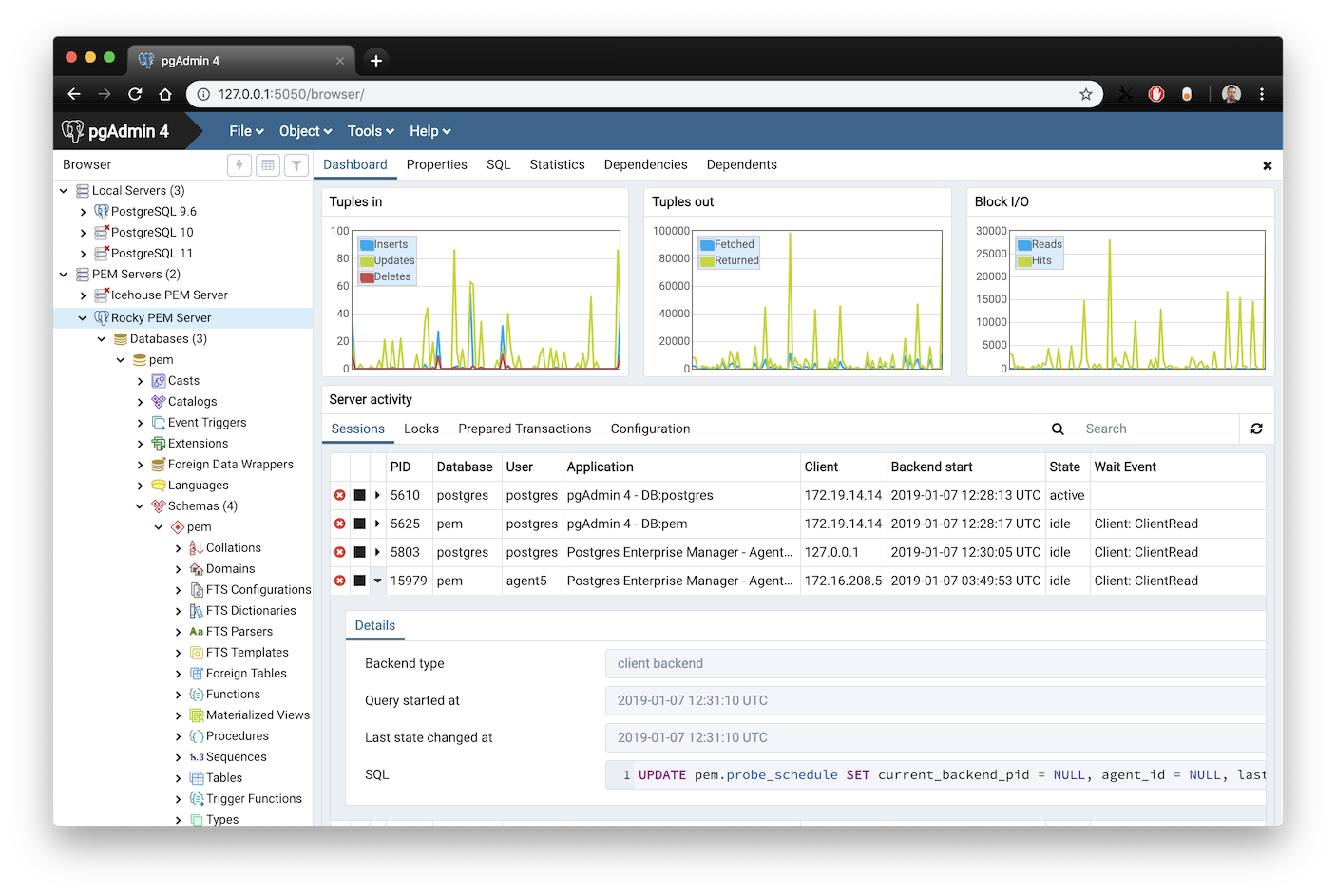
Task: Click the pgAdmin 4 elephant logo
Action: pos(73,131)
